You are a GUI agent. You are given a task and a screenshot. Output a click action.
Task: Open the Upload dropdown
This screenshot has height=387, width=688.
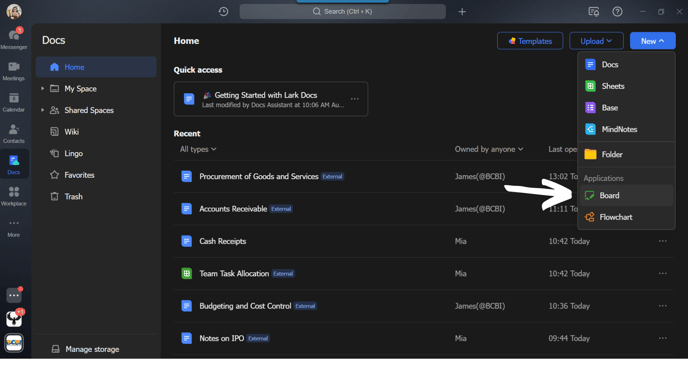click(596, 41)
